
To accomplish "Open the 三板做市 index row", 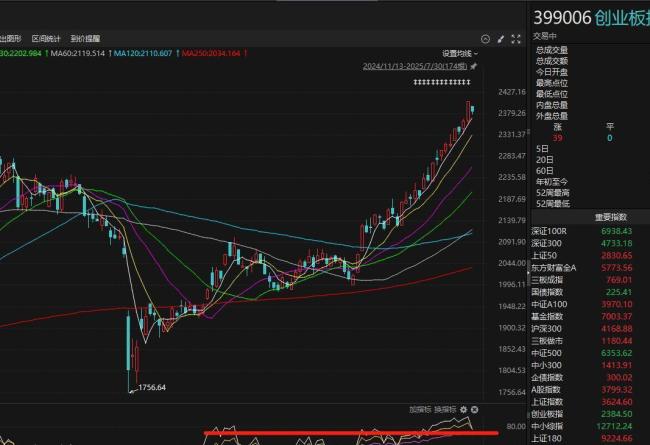I will 590,341.
